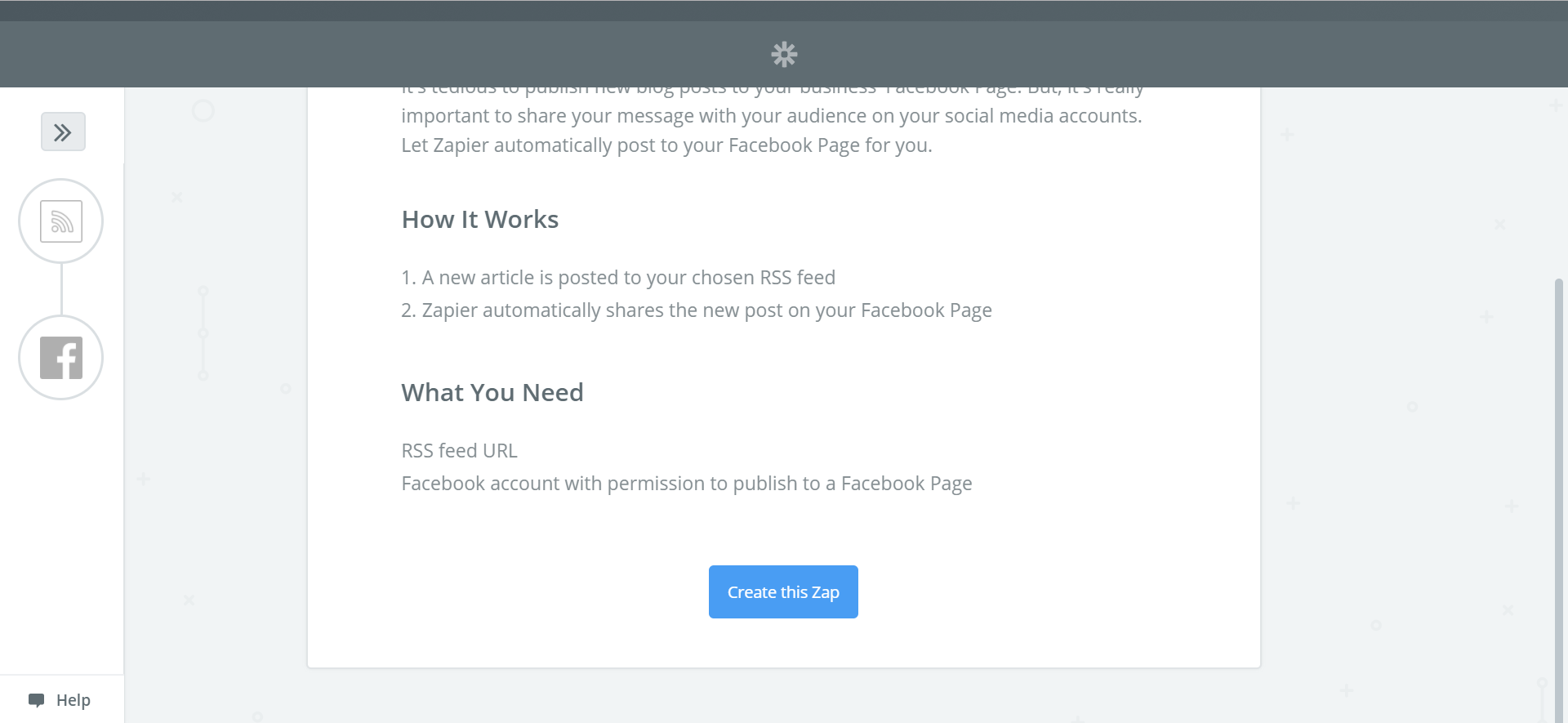1568x723 pixels.
Task: Click step 1 about the RSS feed article
Action: 618,278
